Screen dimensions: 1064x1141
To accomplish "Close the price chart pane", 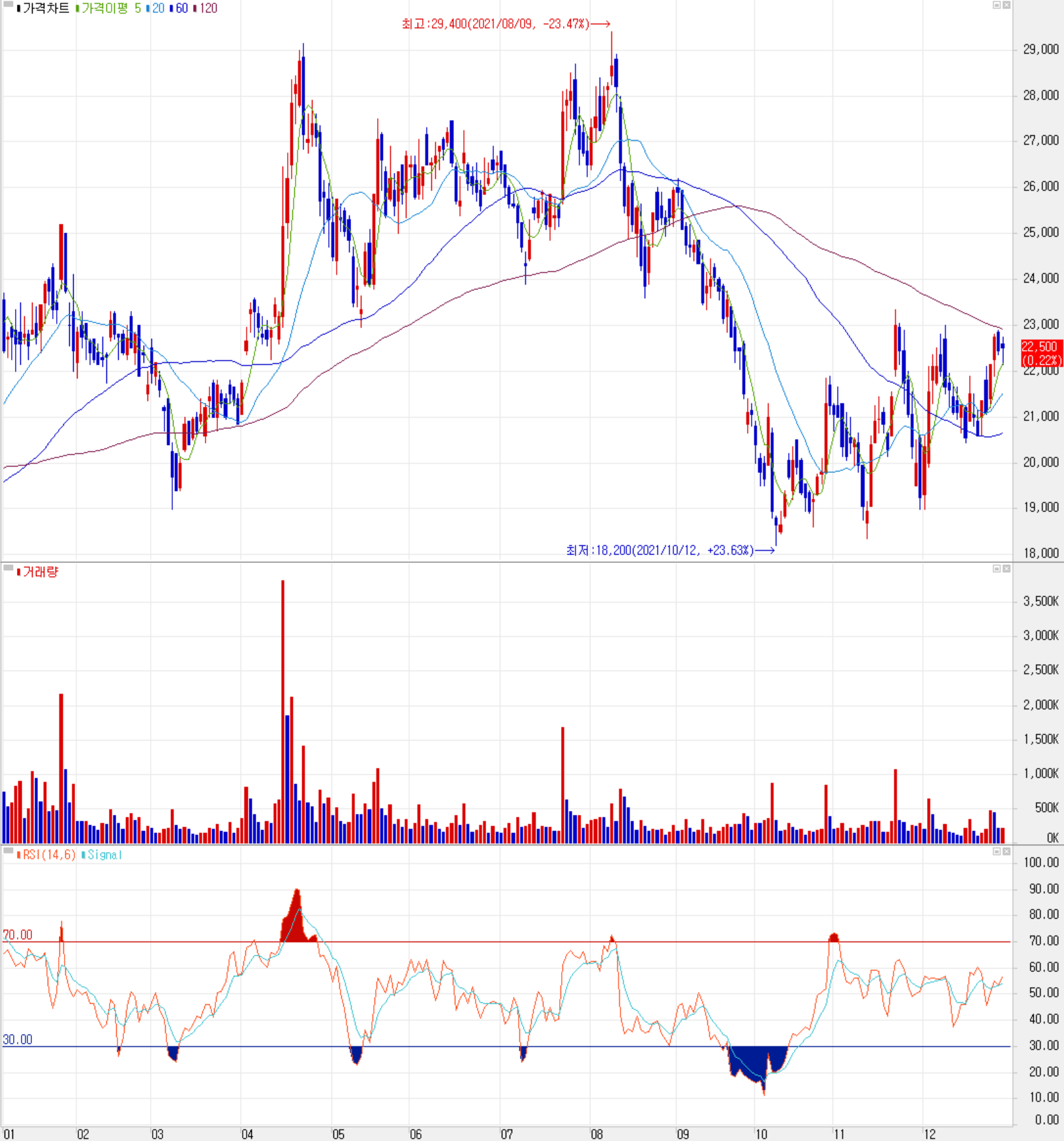I will click(x=1007, y=5).
